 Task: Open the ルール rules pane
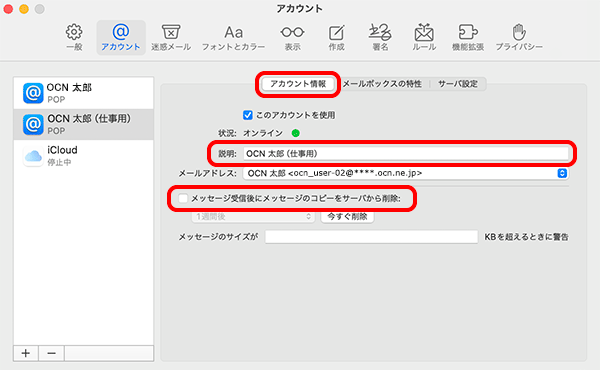pyautogui.click(x=424, y=37)
